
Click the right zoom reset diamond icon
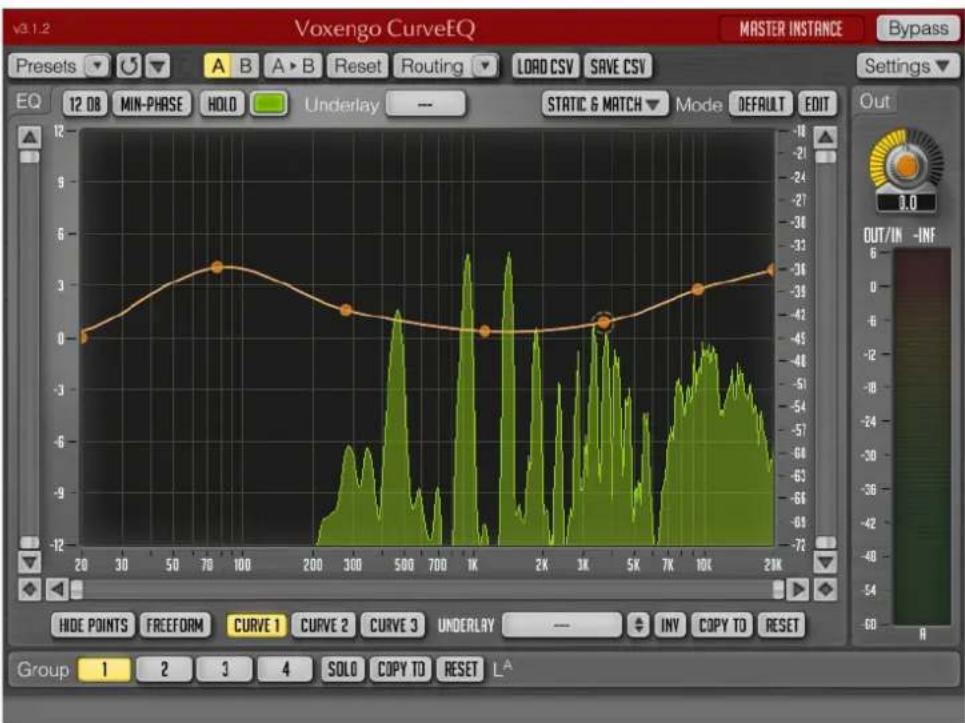825,589
